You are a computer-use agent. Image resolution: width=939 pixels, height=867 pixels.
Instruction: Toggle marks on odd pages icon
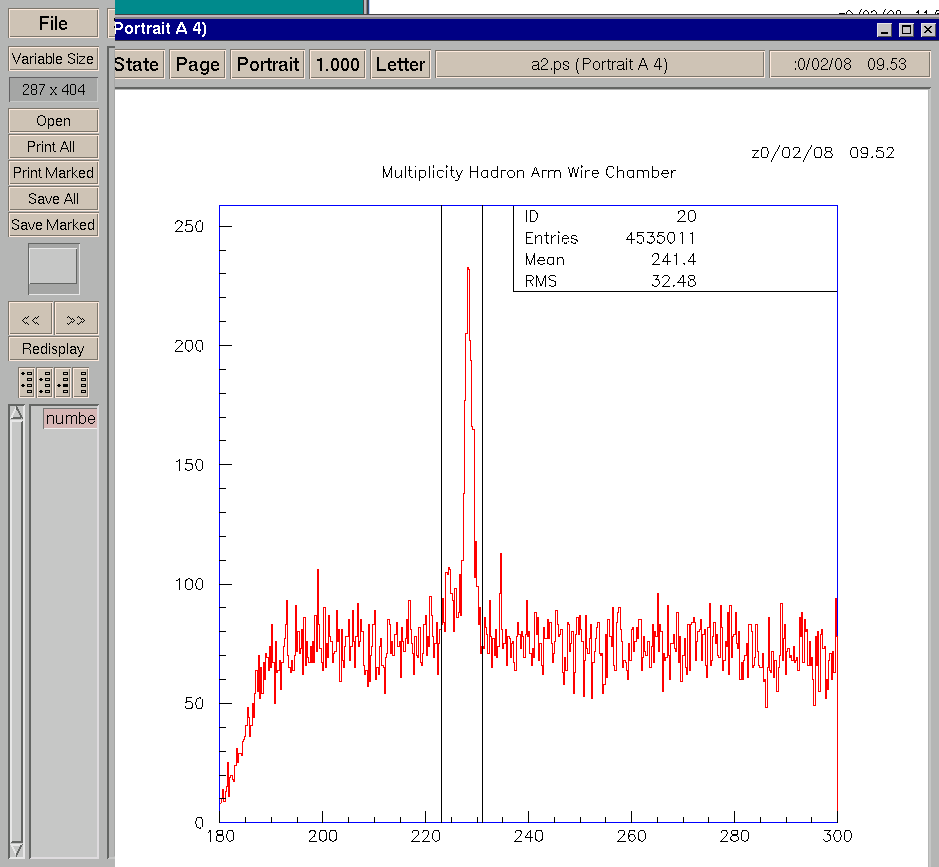[27, 382]
